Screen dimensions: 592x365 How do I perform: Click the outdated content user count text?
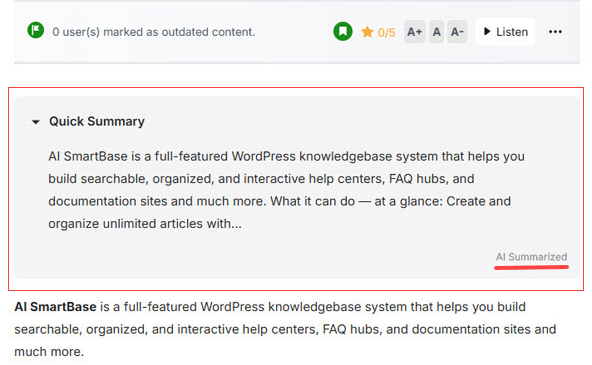pyautogui.click(x=154, y=32)
